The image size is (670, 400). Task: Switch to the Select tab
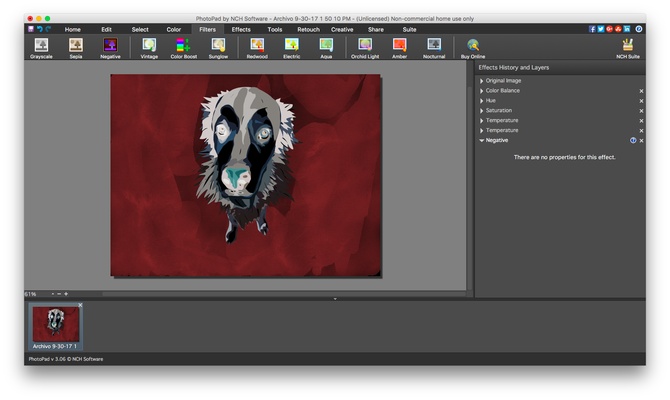[140, 29]
